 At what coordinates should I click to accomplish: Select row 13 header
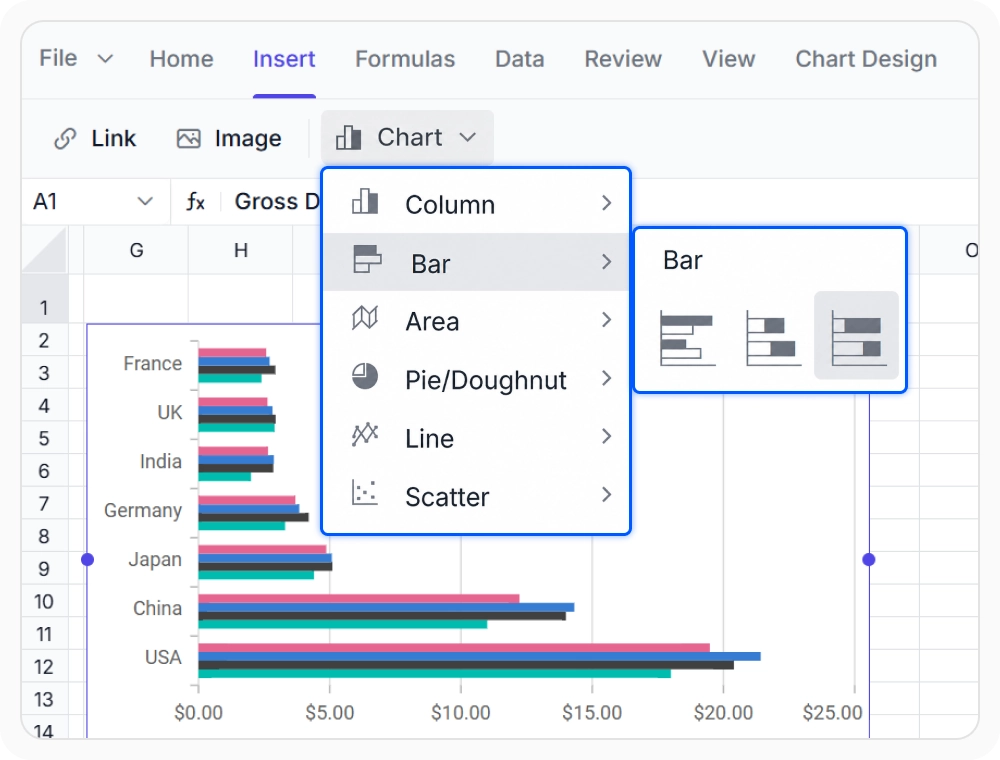[44, 699]
